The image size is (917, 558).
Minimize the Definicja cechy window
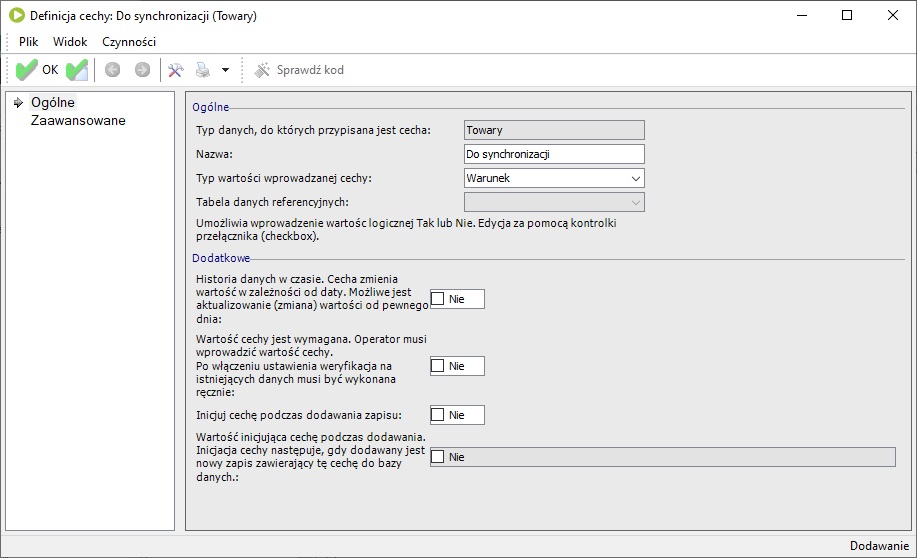pyautogui.click(x=802, y=16)
